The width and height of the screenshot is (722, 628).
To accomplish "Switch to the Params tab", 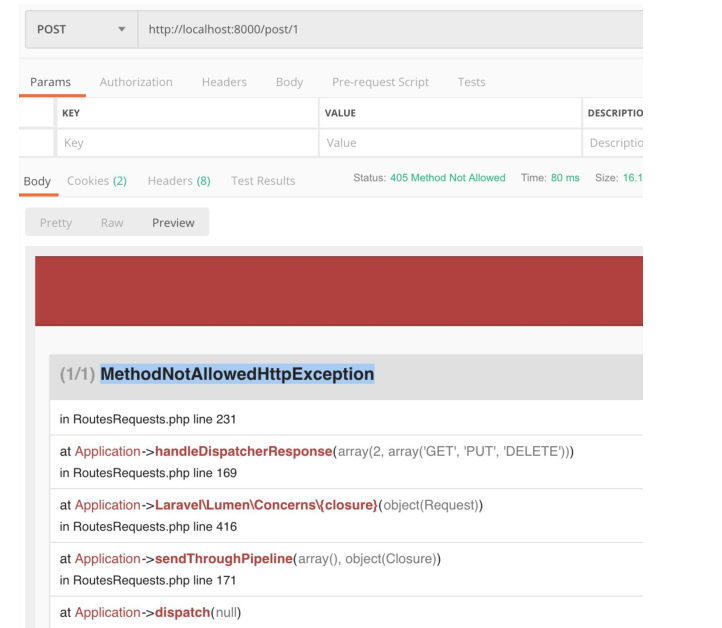I will click(x=51, y=82).
